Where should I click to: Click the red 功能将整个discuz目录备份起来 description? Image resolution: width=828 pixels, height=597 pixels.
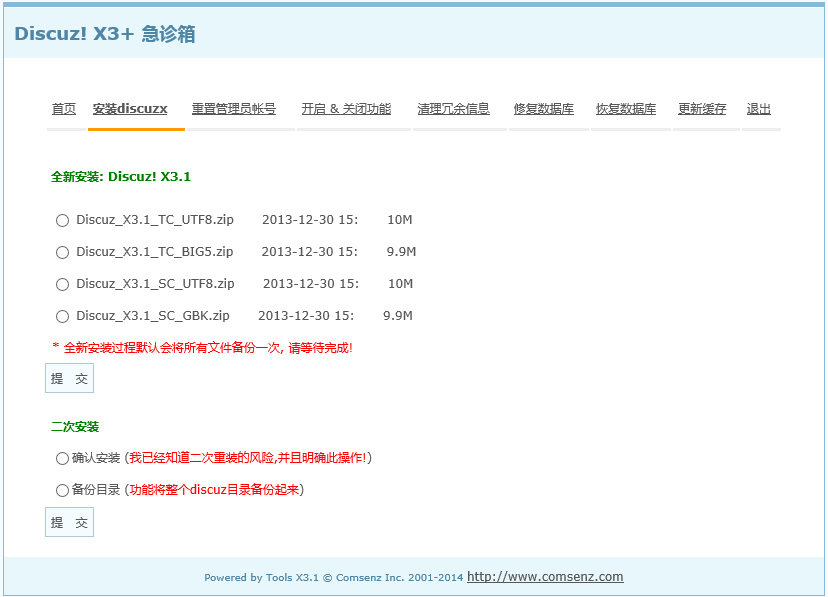pos(214,489)
